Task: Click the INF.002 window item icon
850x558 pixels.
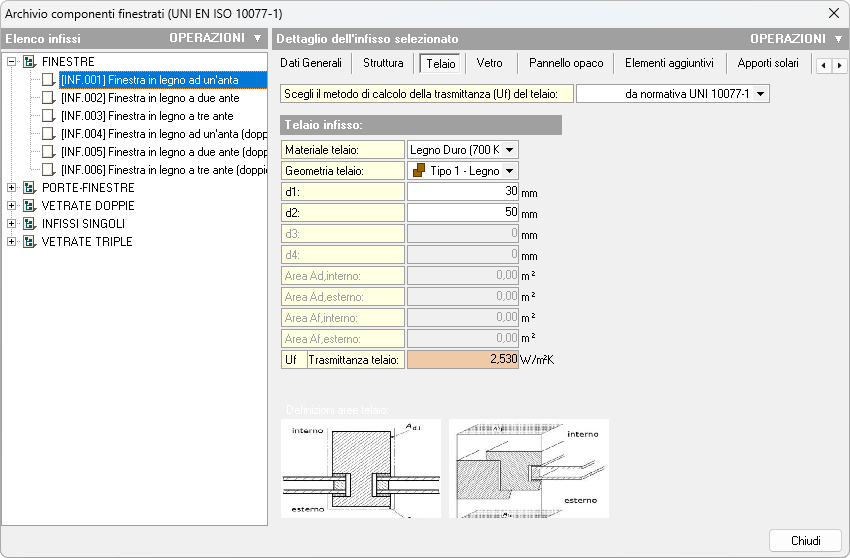Action: [x=48, y=98]
